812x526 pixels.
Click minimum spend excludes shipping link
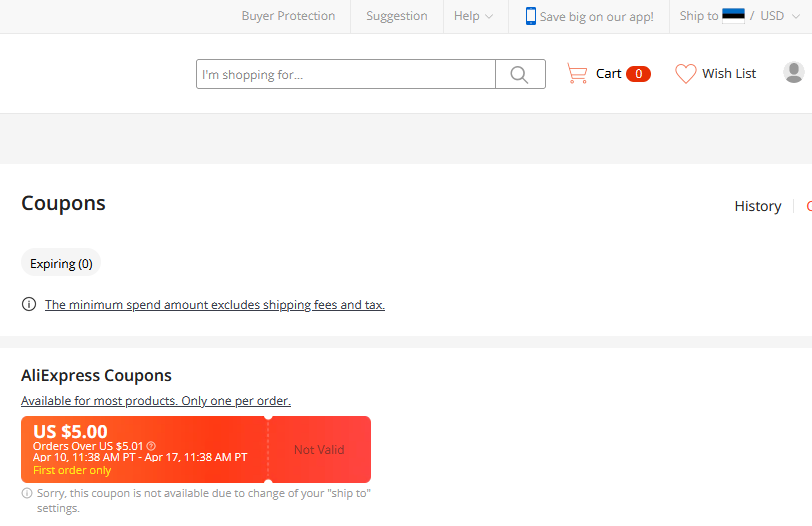[x=215, y=304]
